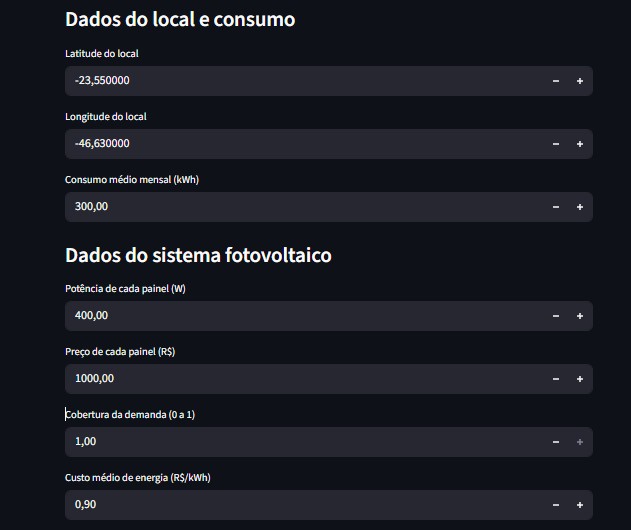631x530 pixels.
Task: Decrease the Latitude do local value
Action: point(556,81)
